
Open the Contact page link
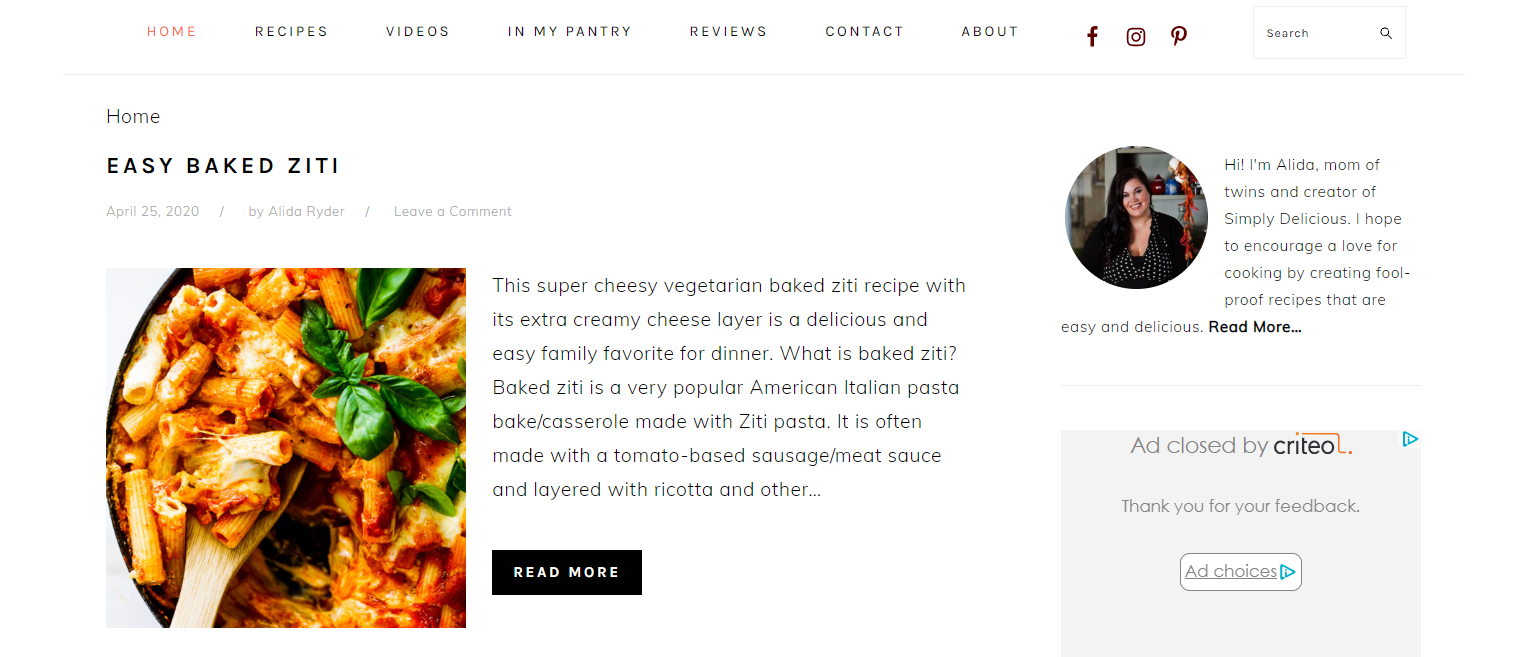(x=864, y=31)
